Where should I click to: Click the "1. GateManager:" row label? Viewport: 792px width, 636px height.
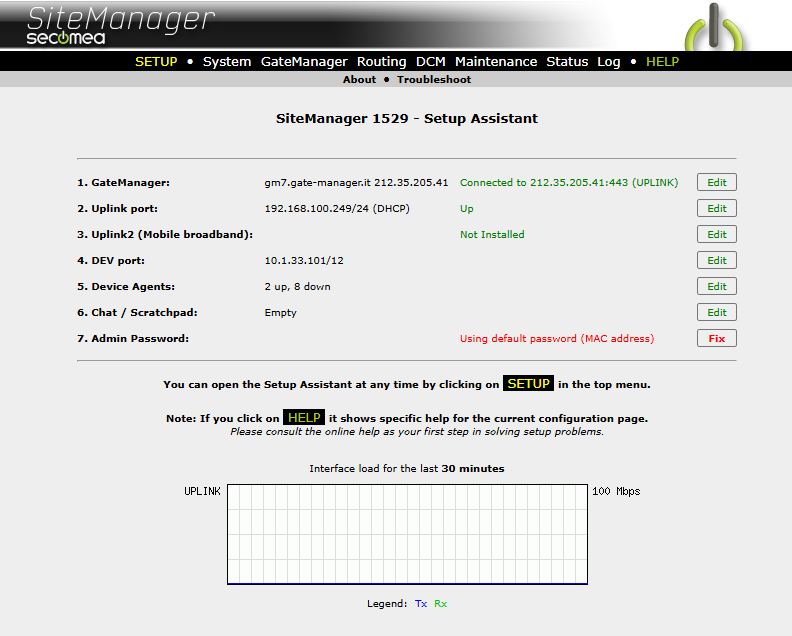[123, 182]
